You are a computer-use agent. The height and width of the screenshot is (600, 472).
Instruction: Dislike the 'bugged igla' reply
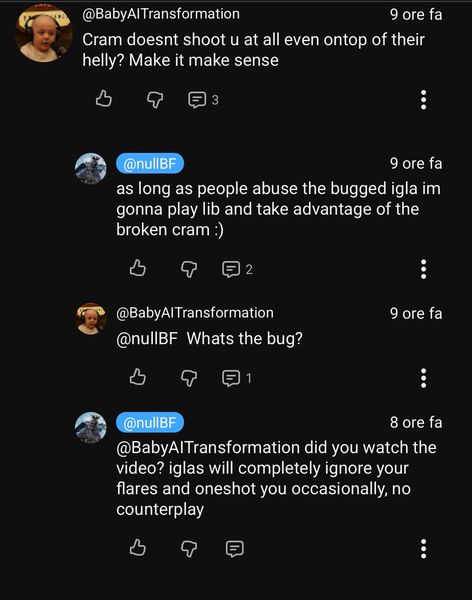(189, 269)
